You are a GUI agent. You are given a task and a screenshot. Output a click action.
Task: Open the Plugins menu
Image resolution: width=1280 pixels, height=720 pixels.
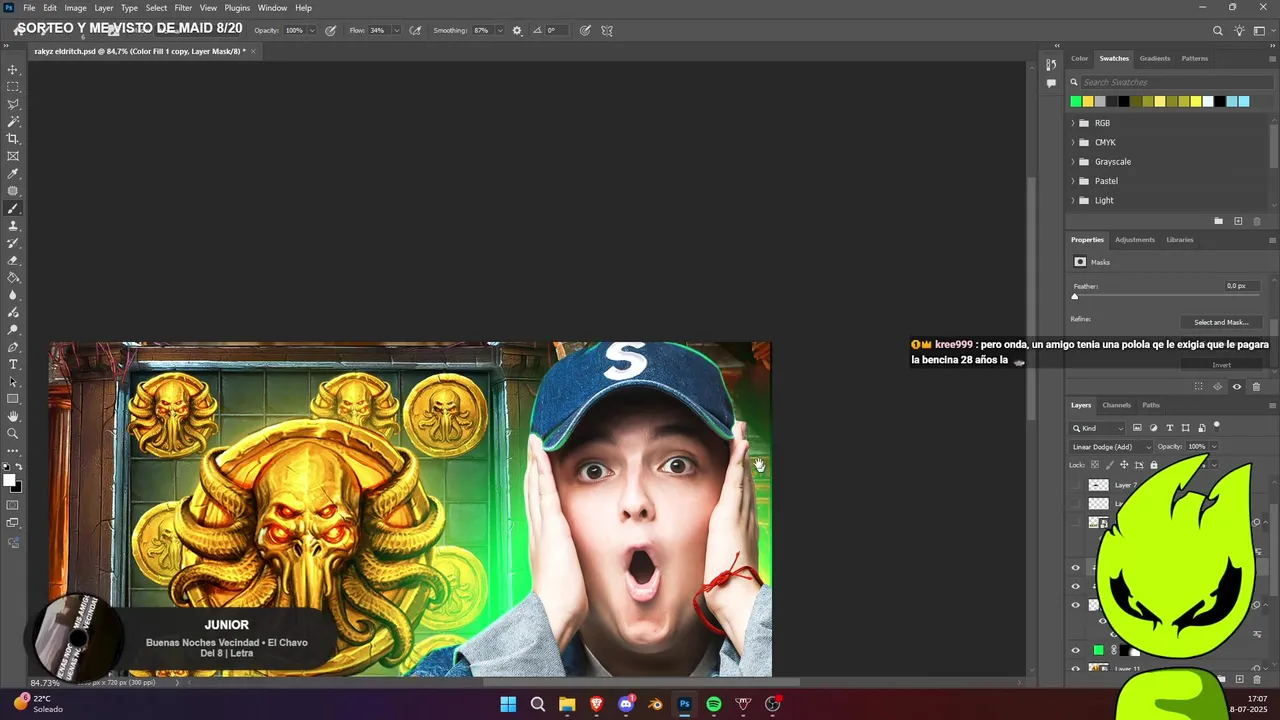pyautogui.click(x=237, y=8)
